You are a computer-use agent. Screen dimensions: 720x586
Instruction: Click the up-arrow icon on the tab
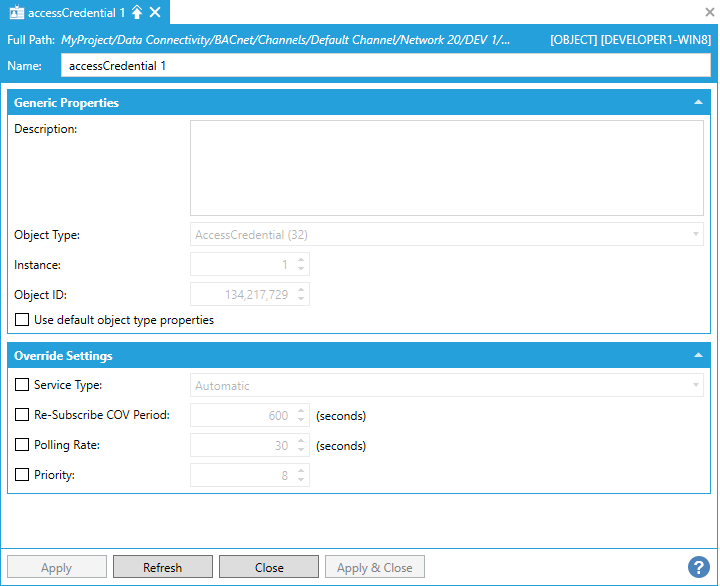(137, 12)
